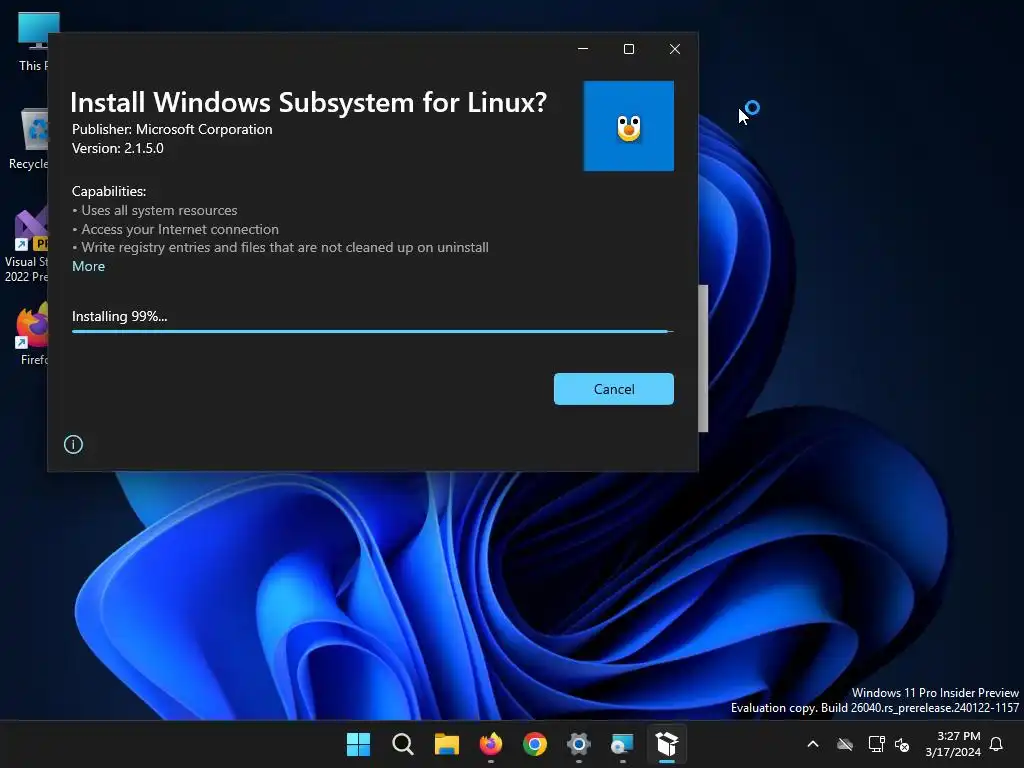Click the Version: 2.1.5.0 text
1024x768 pixels.
118,148
